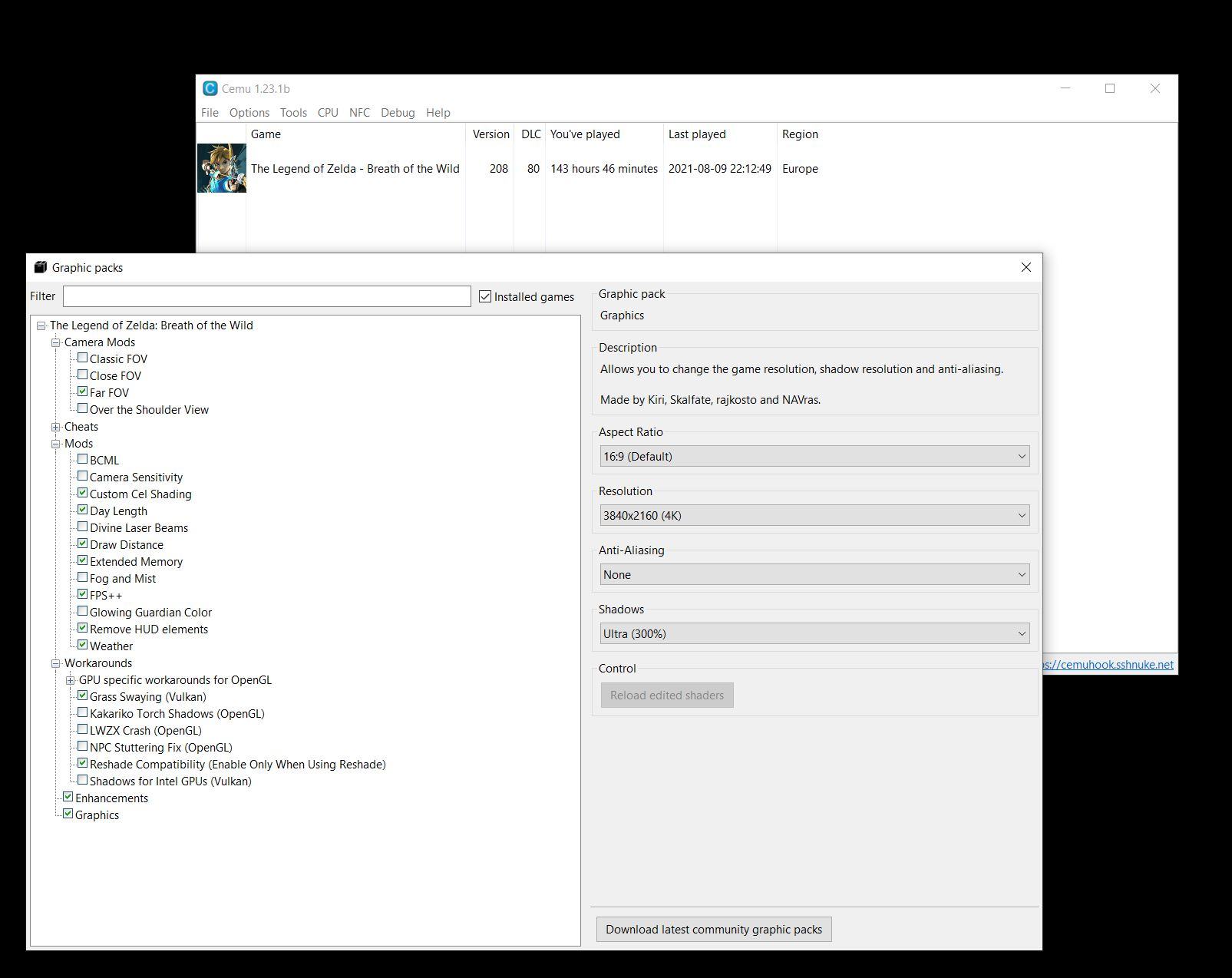Viewport: 1232px width, 978px height.
Task: Uncheck the Far FOV option
Action: (x=82, y=392)
